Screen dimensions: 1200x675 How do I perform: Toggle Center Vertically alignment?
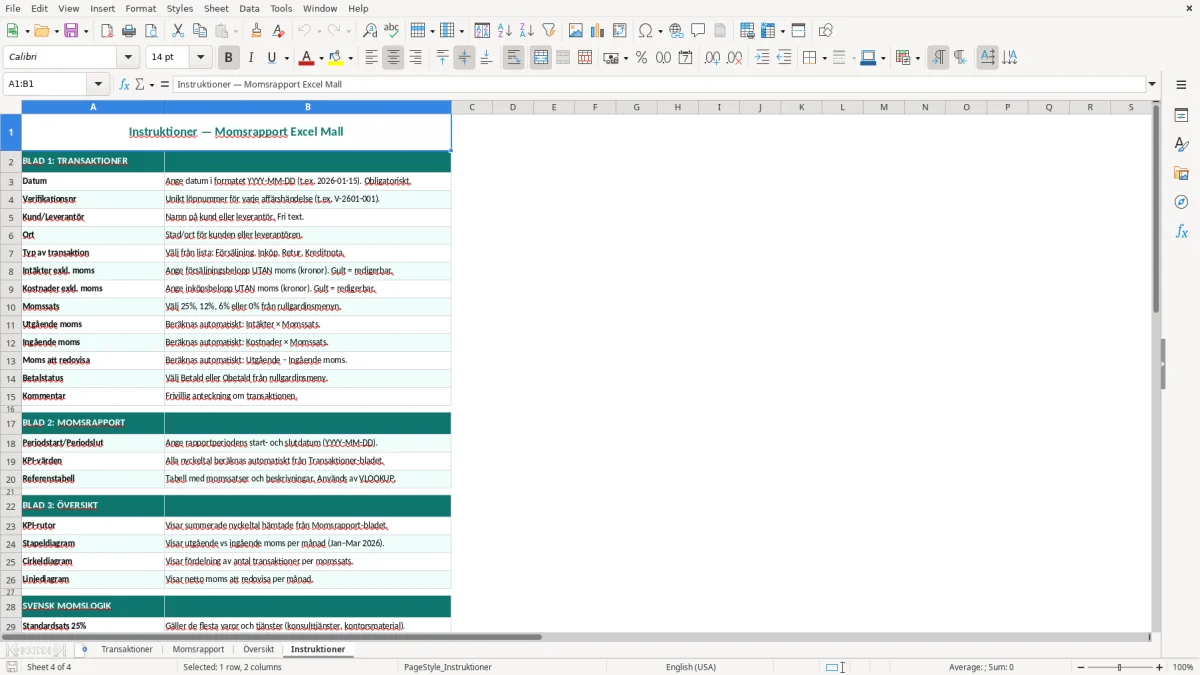click(464, 58)
